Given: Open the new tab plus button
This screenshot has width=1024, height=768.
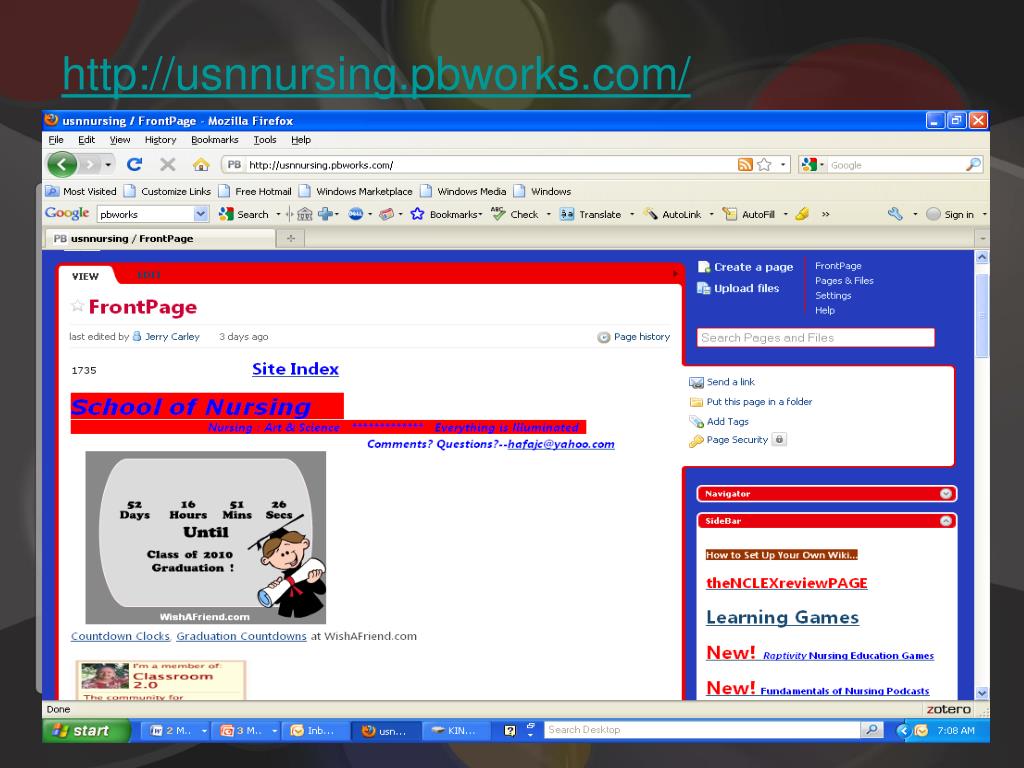Looking at the screenshot, I should click(291, 238).
